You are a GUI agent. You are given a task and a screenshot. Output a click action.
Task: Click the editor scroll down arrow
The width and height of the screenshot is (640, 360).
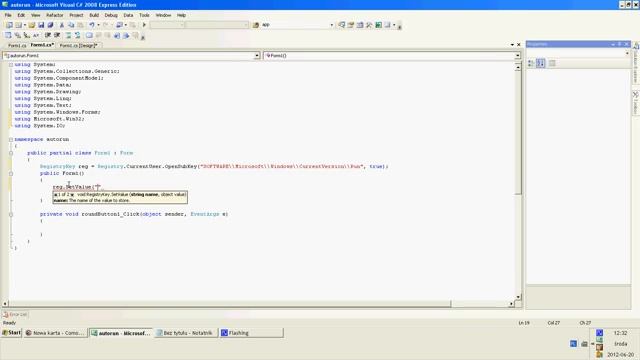click(x=518, y=297)
